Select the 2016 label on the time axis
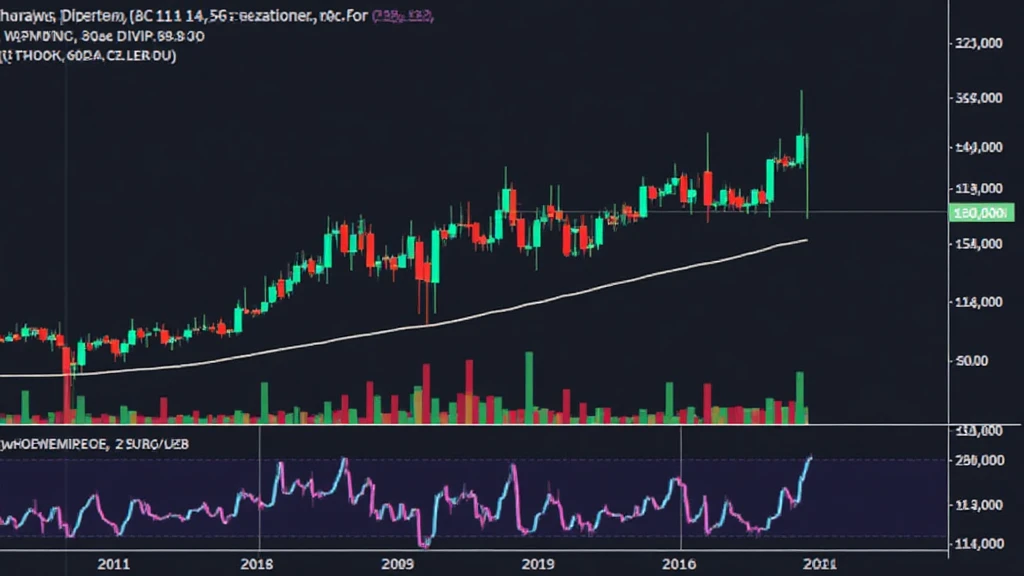The image size is (1024, 576). click(x=683, y=563)
